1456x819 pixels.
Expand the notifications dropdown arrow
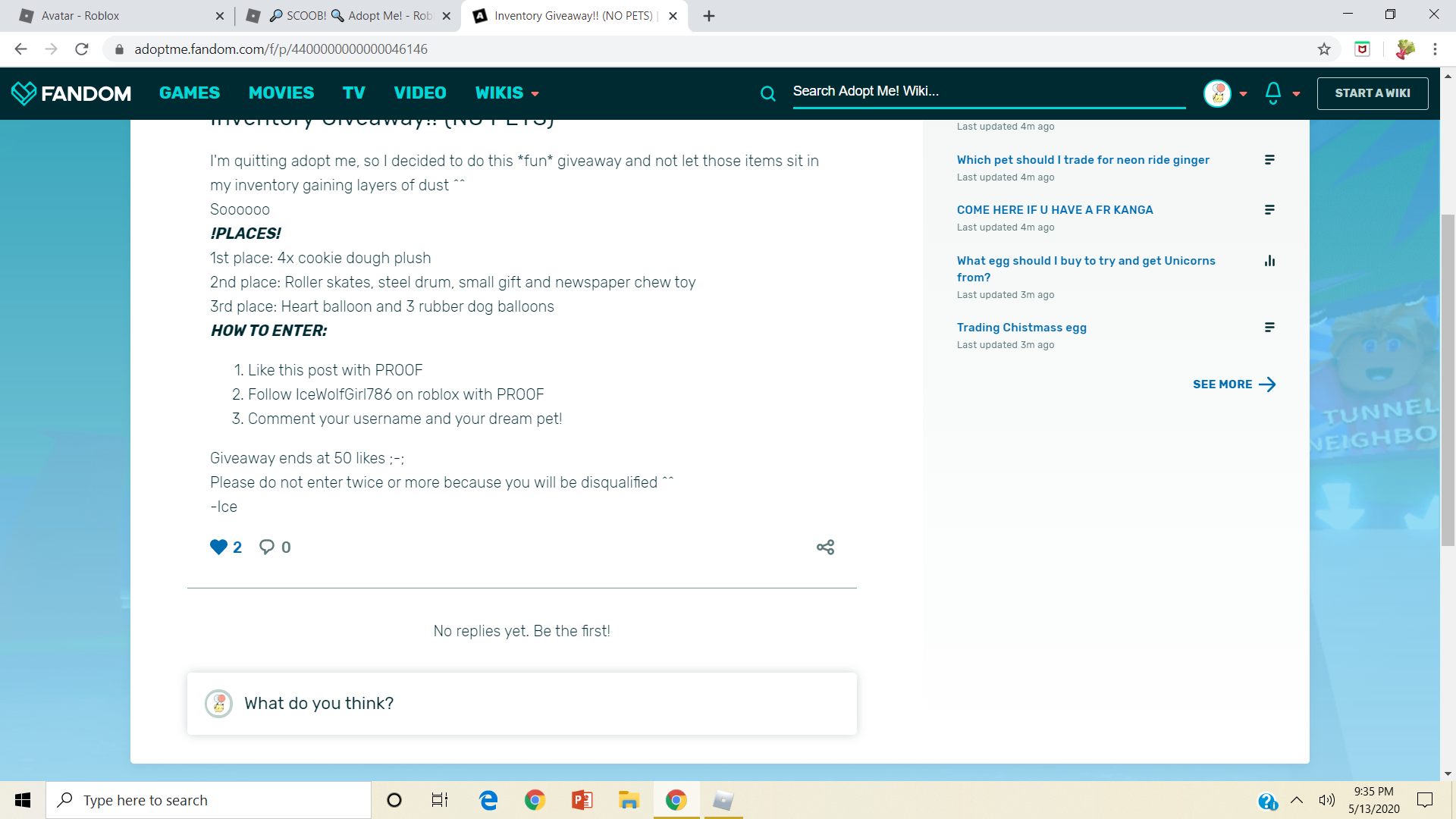1297,94
